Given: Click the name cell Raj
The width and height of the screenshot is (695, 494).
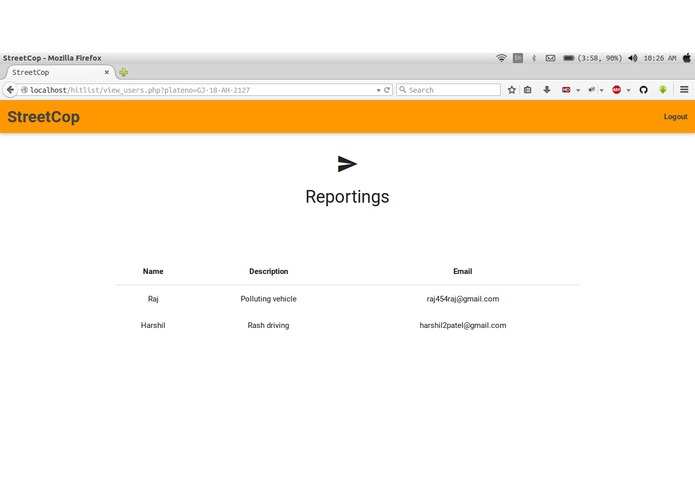Looking at the screenshot, I should [x=153, y=299].
